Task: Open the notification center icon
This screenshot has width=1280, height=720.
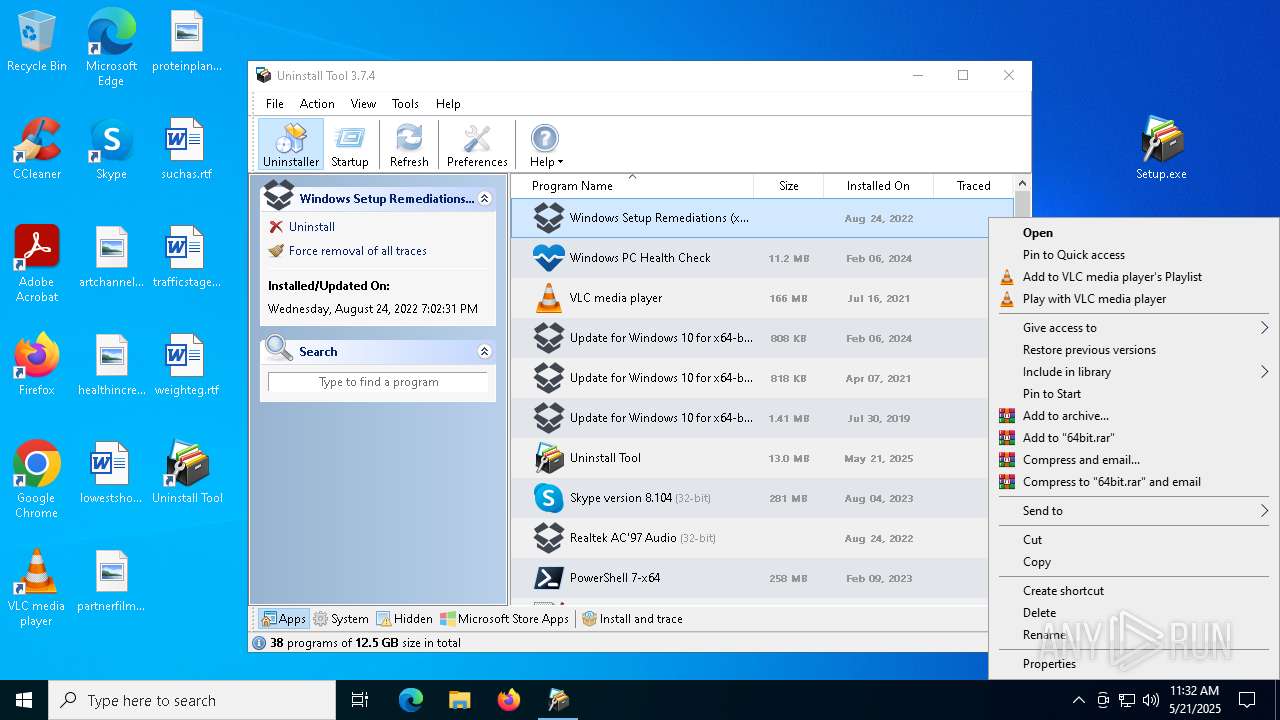Action: pos(1247,700)
